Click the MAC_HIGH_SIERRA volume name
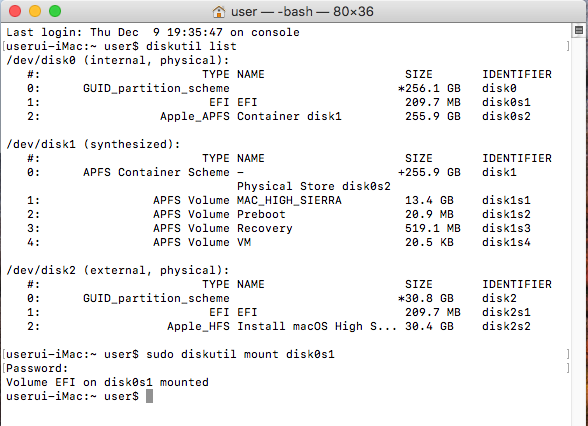Screen dimensions: 588x426 tap(289, 200)
